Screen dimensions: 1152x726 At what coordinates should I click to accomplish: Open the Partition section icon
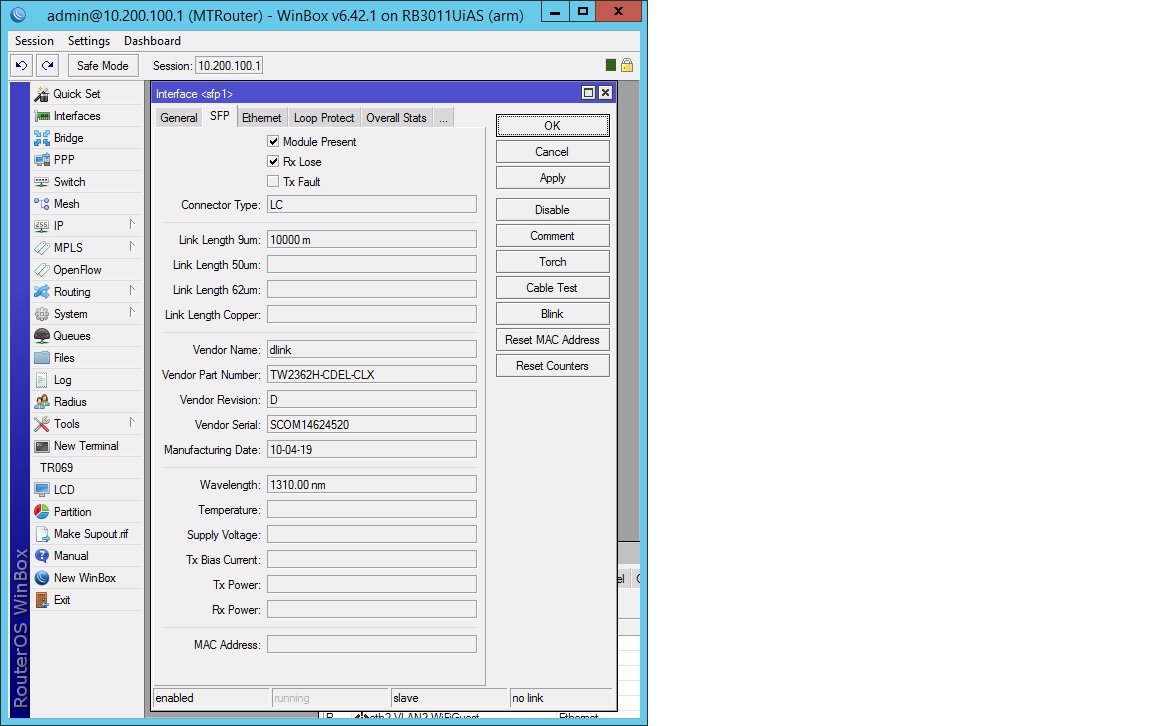[x=42, y=512]
